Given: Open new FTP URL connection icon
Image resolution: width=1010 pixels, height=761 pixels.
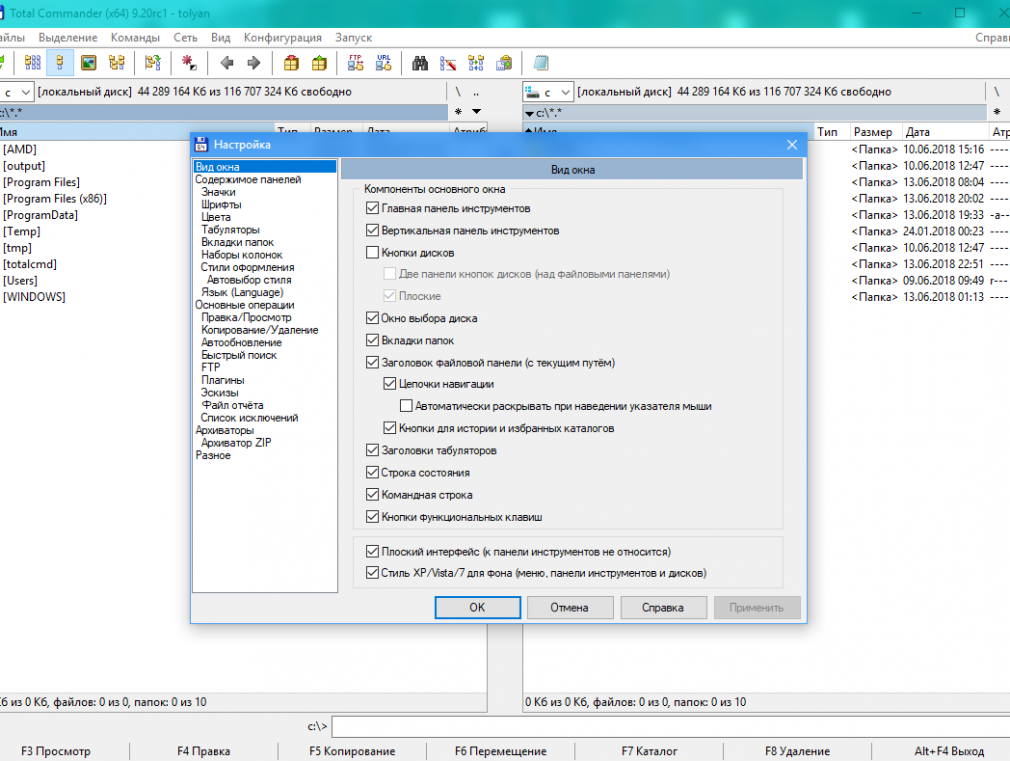Looking at the screenshot, I should point(383,63).
